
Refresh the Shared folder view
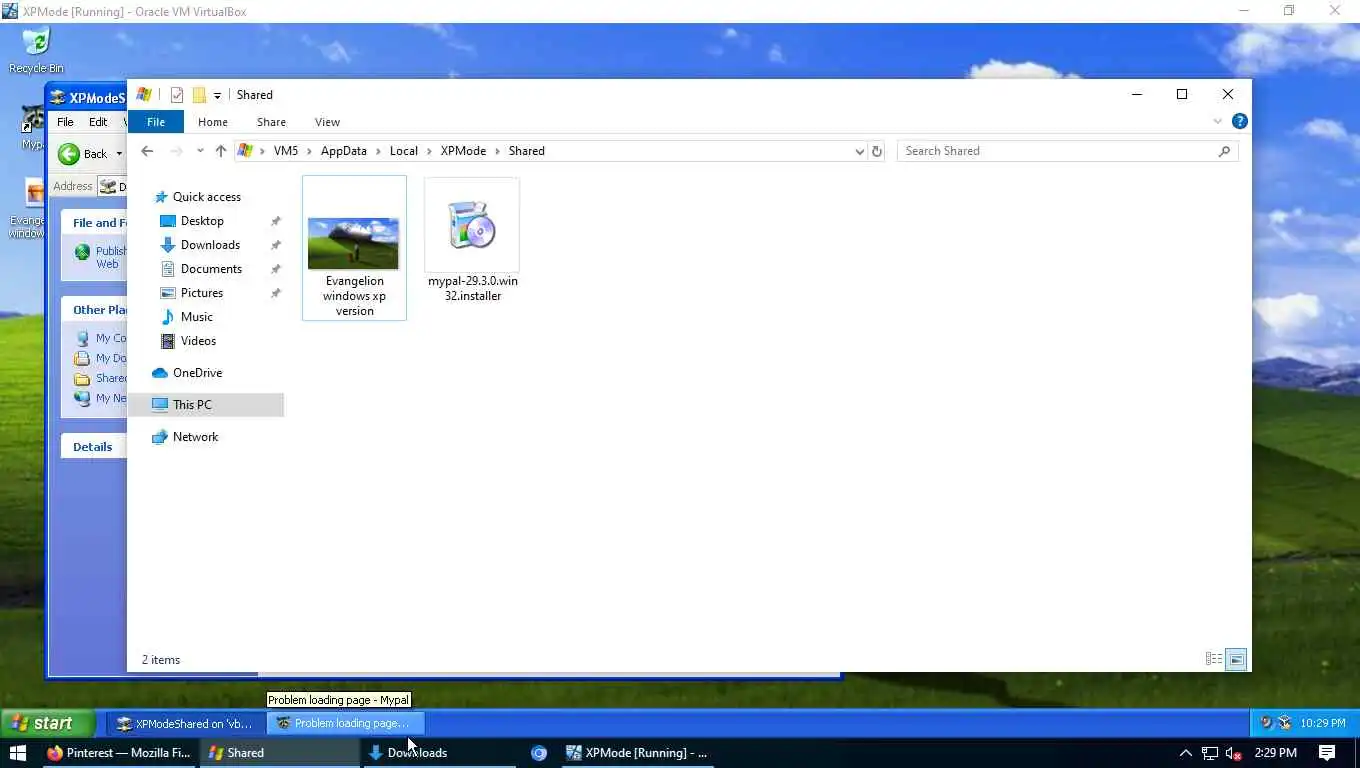pos(877,151)
